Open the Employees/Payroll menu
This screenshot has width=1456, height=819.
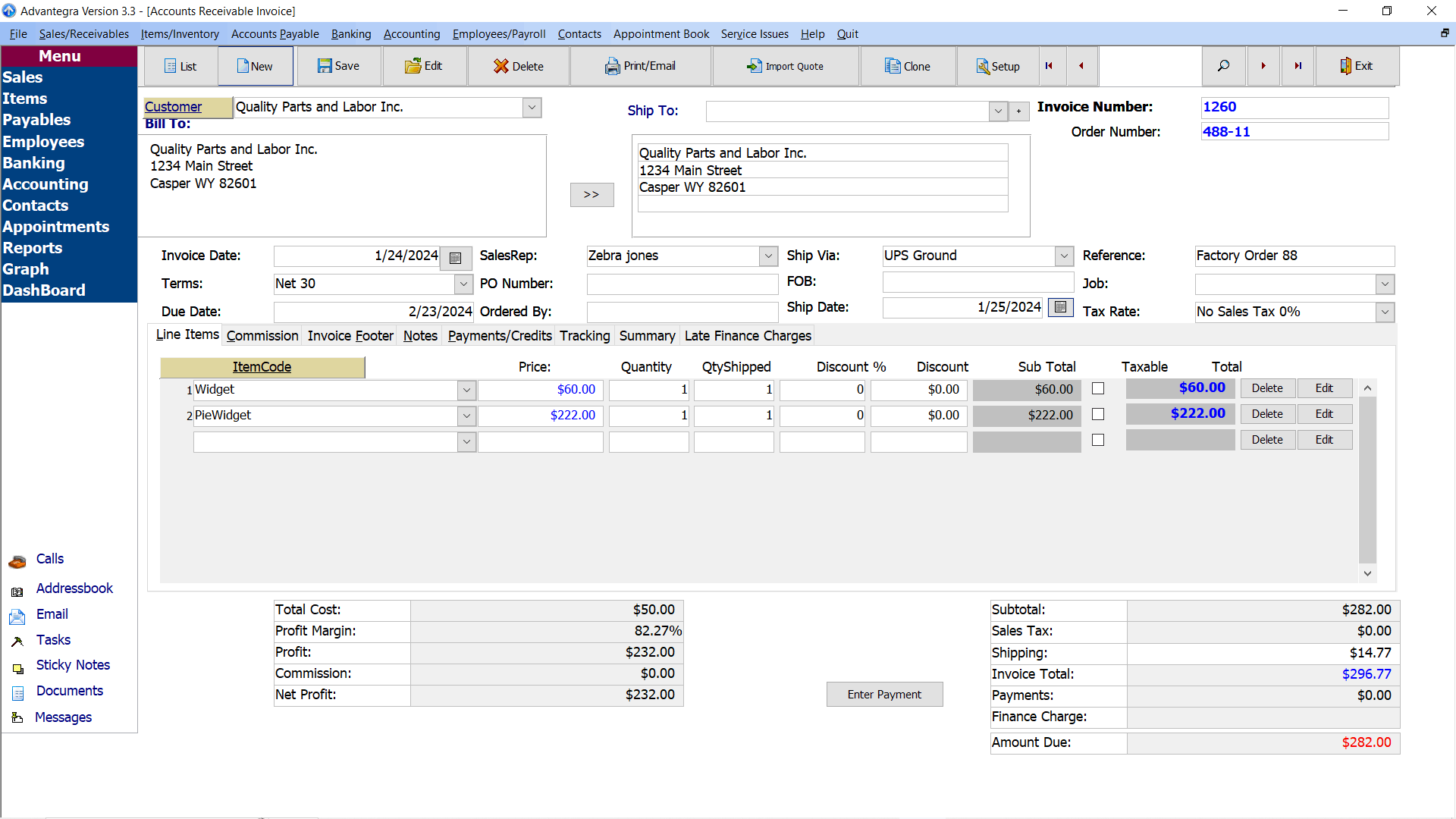point(499,34)
